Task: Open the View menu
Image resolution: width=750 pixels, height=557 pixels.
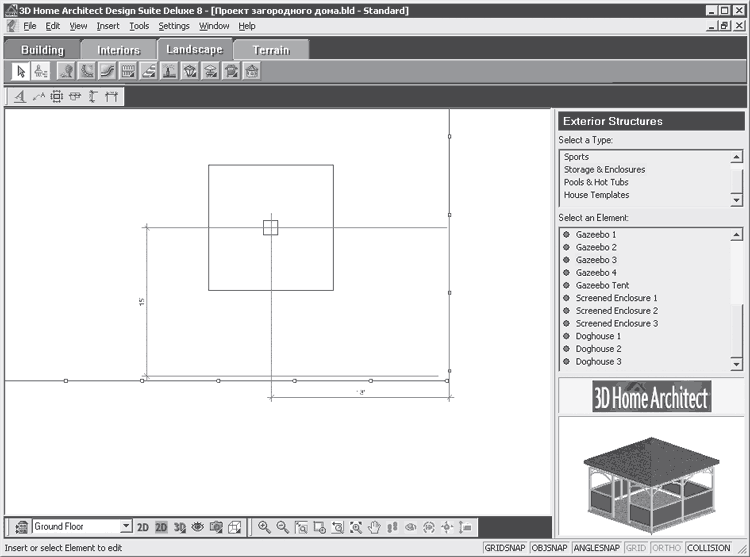Action: pyautogui.click(x=78, y=26)
